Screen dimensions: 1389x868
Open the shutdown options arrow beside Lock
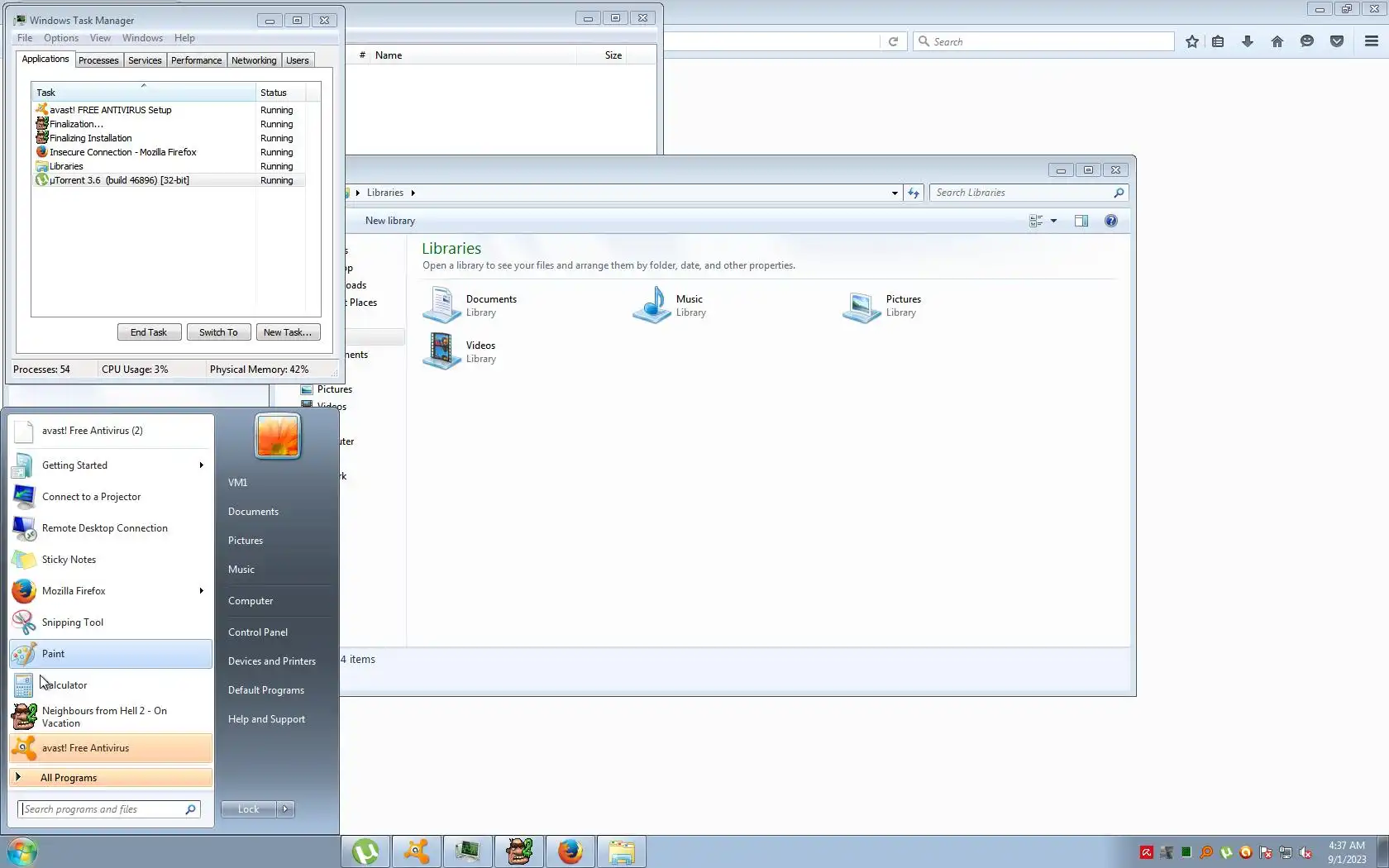(285, 809)
